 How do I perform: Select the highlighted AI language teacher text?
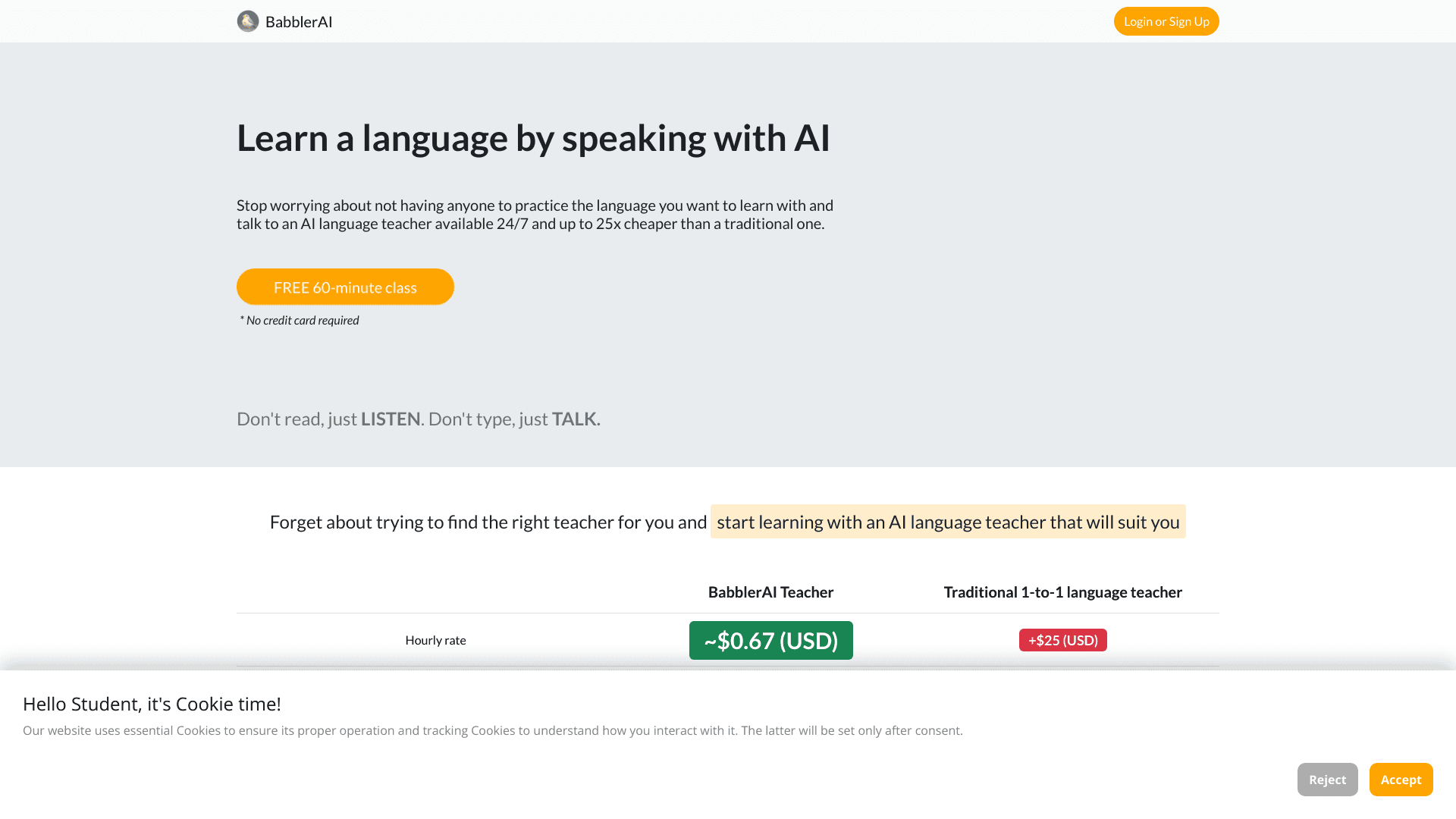(947, 522)
